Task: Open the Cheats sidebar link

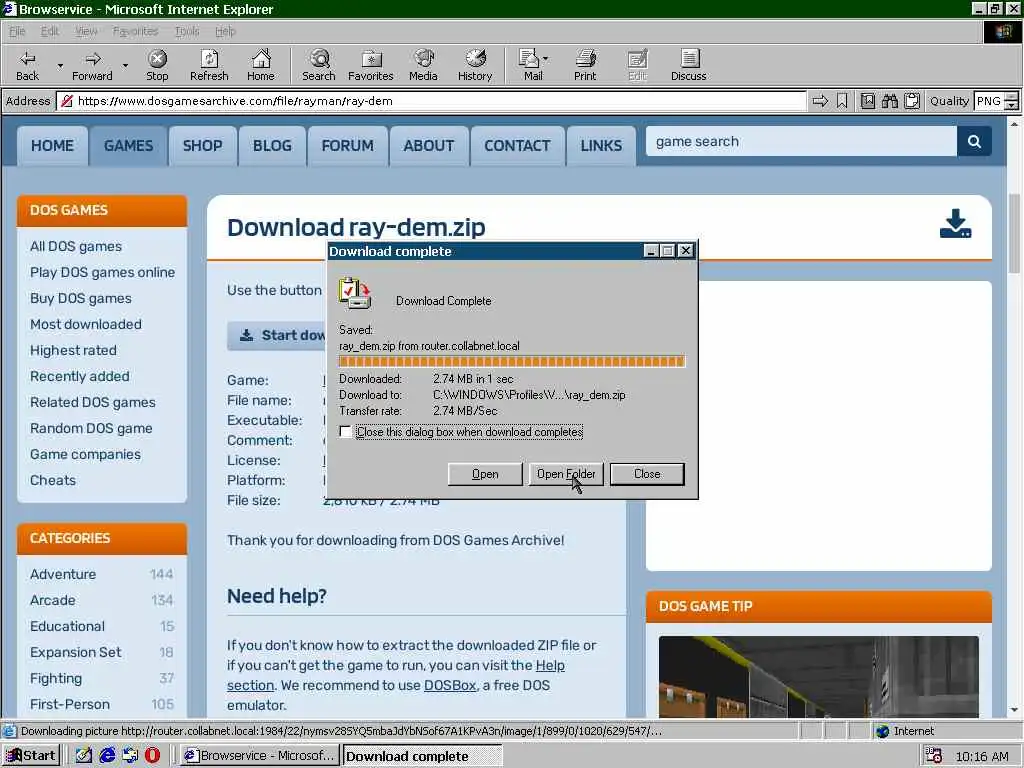Action: coord(53,480)
